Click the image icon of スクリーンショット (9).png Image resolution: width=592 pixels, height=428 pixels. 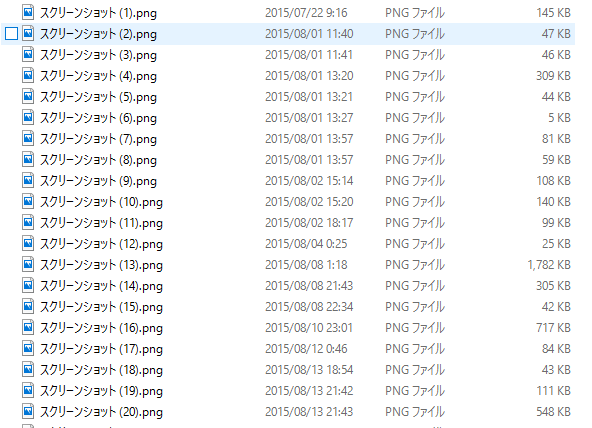click(x=28, y=181)
